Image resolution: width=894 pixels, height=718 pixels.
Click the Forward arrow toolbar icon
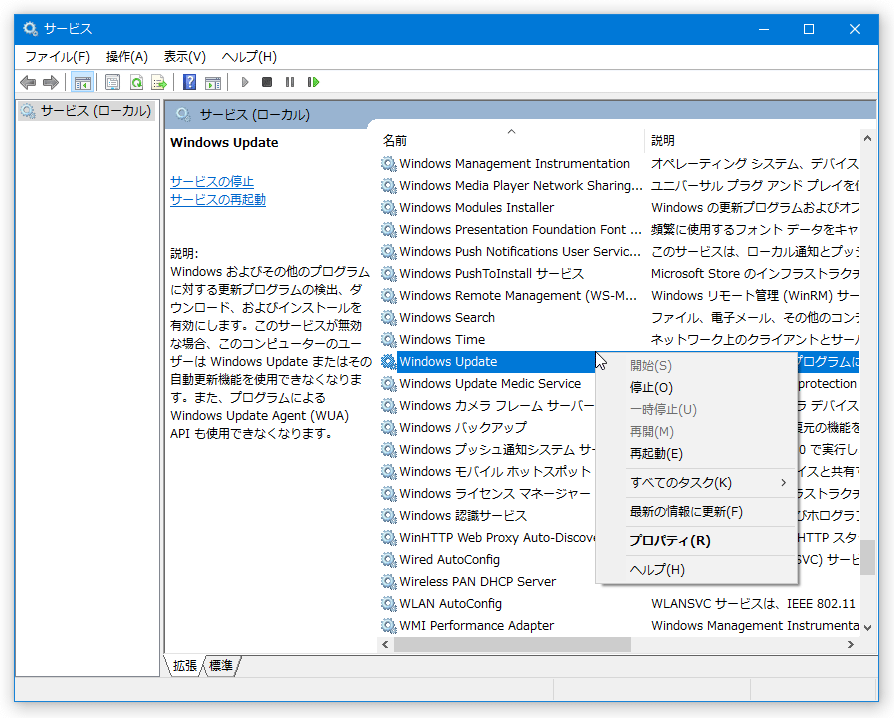pyautogui.click(x=51, y=83)
